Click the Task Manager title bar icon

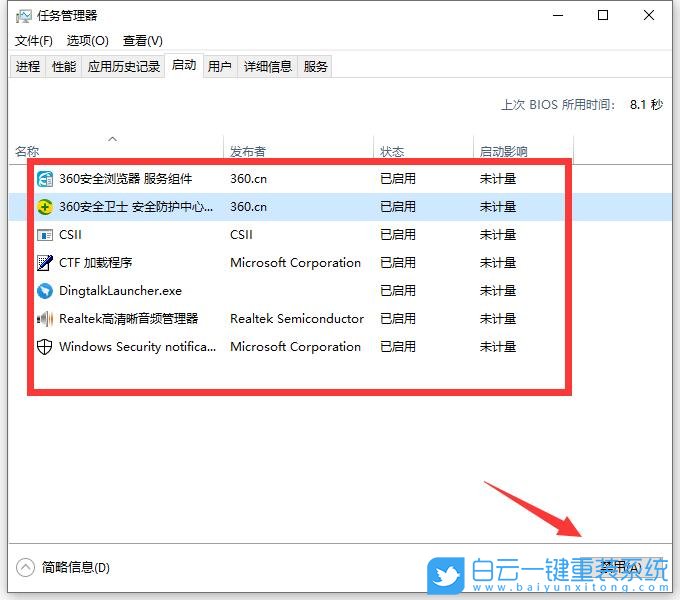(x=24, y=16)
